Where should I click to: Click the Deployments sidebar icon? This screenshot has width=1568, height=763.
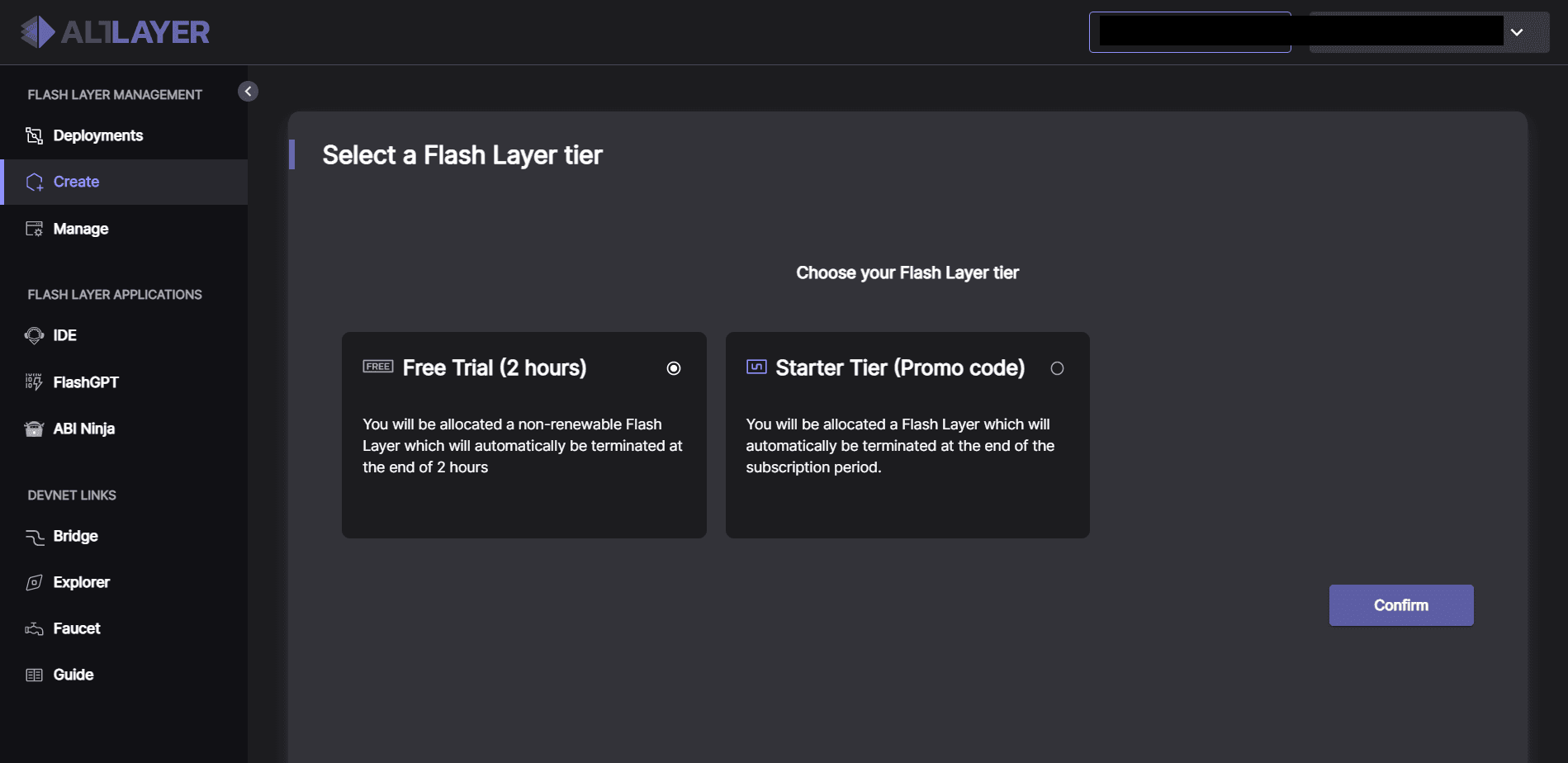[34, 135]
